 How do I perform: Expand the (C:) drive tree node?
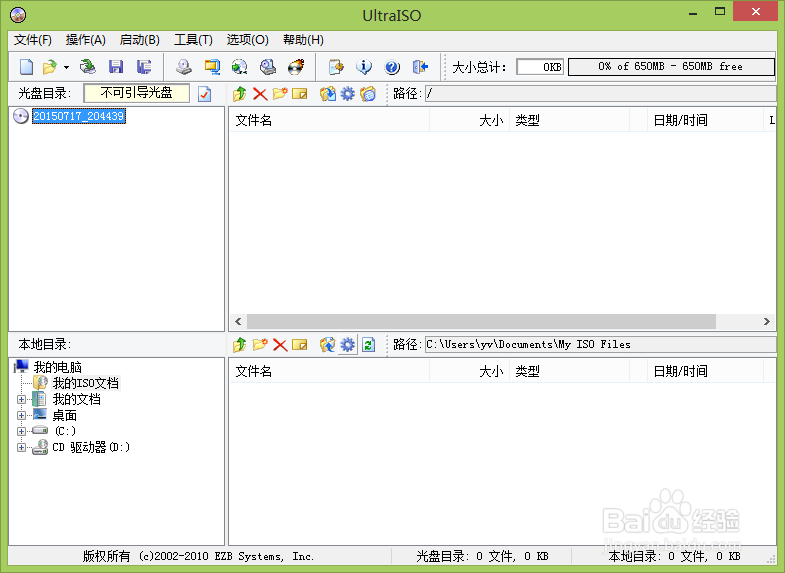tap(21, 431)
